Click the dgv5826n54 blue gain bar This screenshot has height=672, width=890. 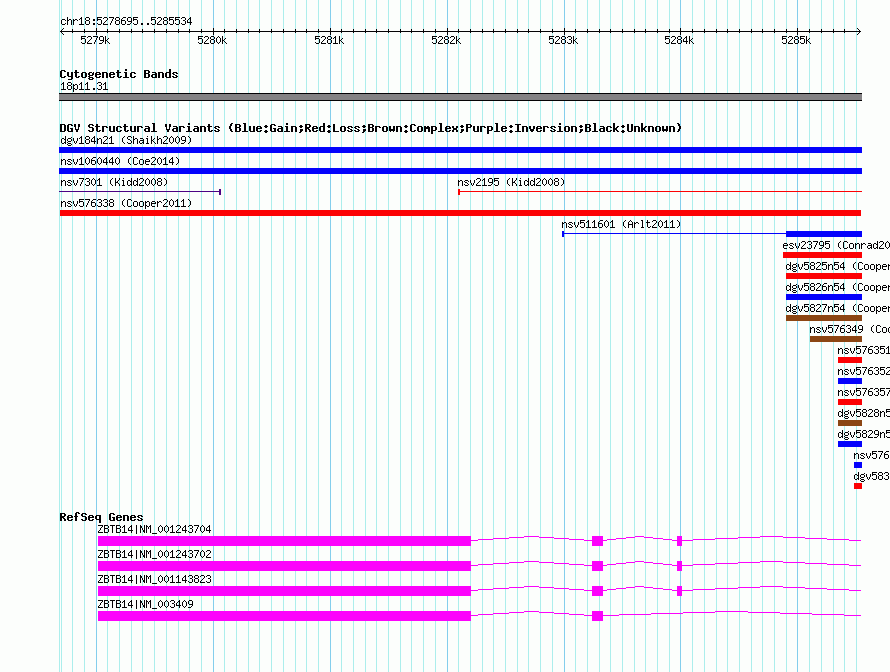click(824, 297)
